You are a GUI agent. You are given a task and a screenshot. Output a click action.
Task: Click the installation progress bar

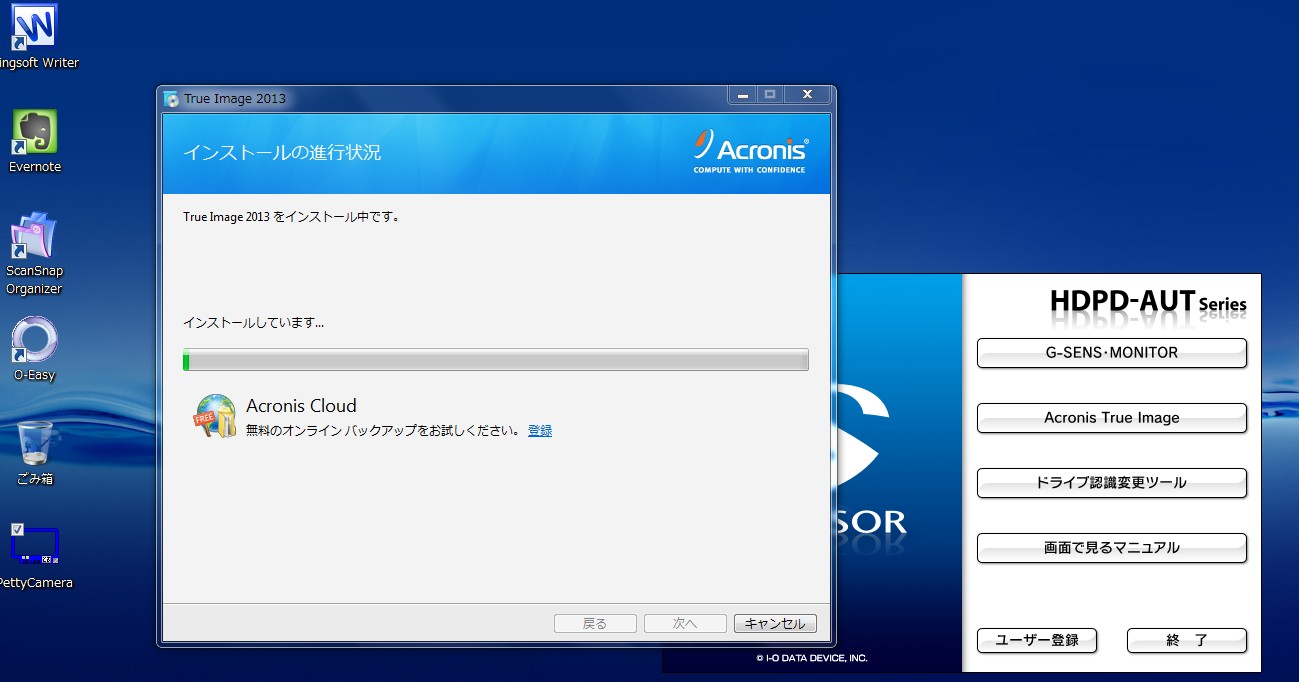coord(495,360)
